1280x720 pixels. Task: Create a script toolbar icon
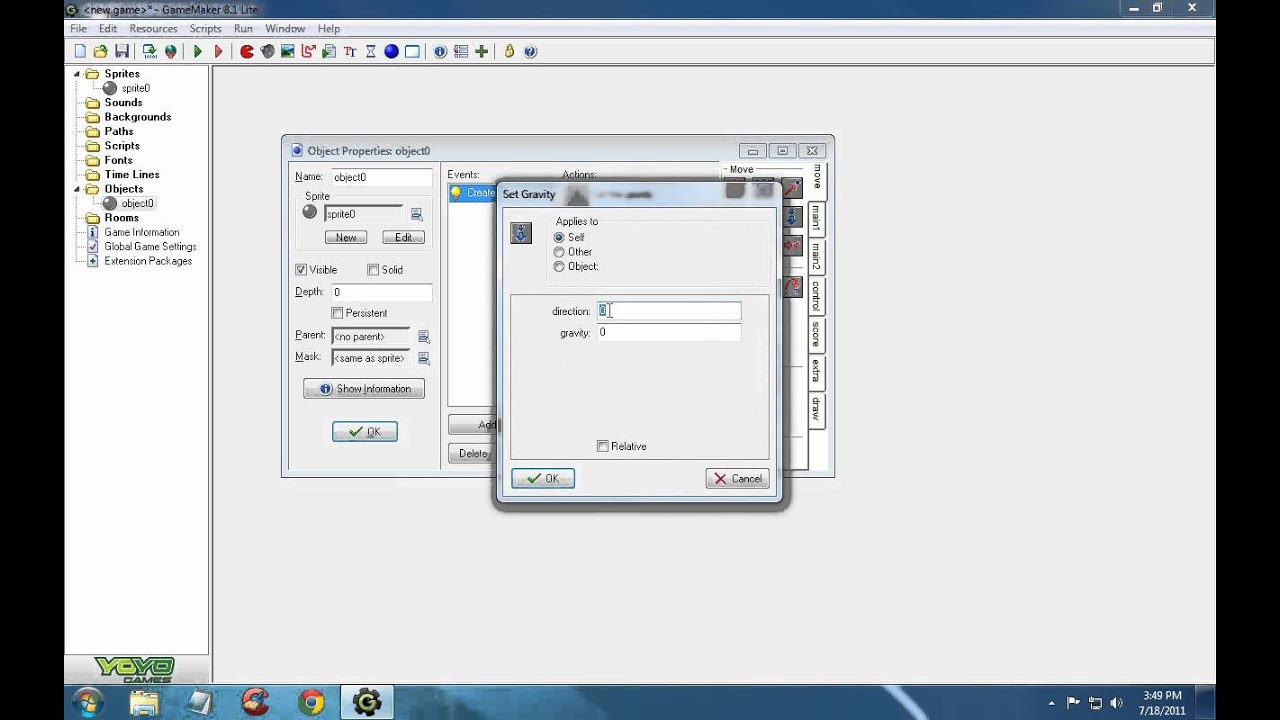329,51
